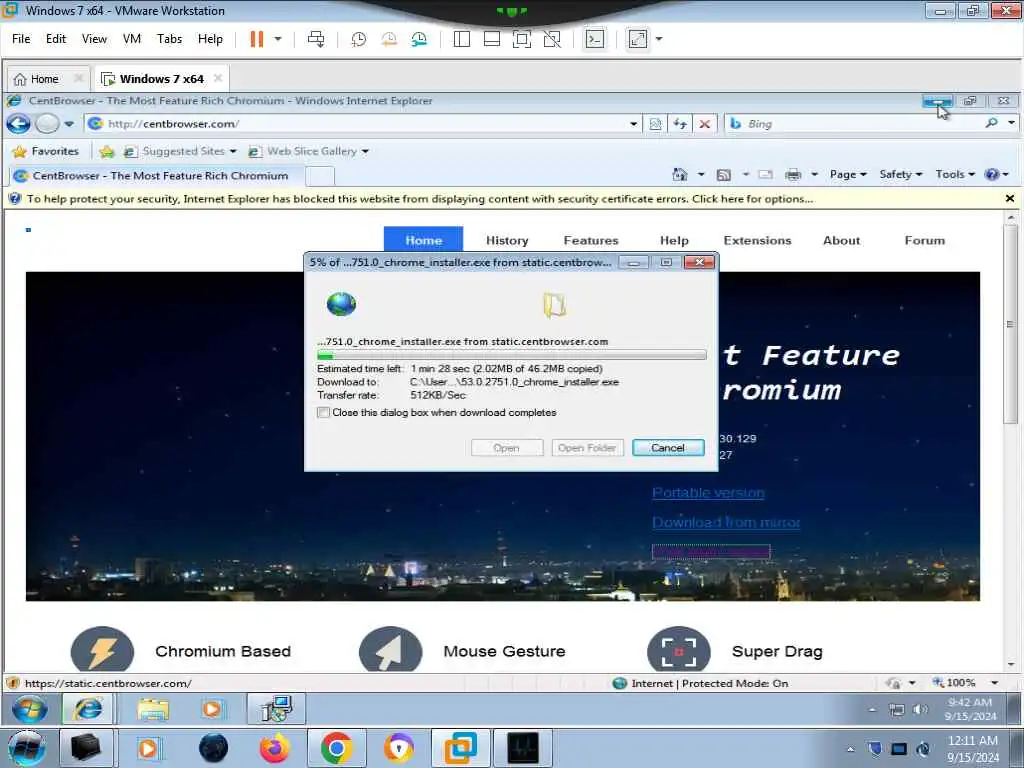Expand the Safety menu dropdown
This screenshot has width=1024, height=768.
901,174
